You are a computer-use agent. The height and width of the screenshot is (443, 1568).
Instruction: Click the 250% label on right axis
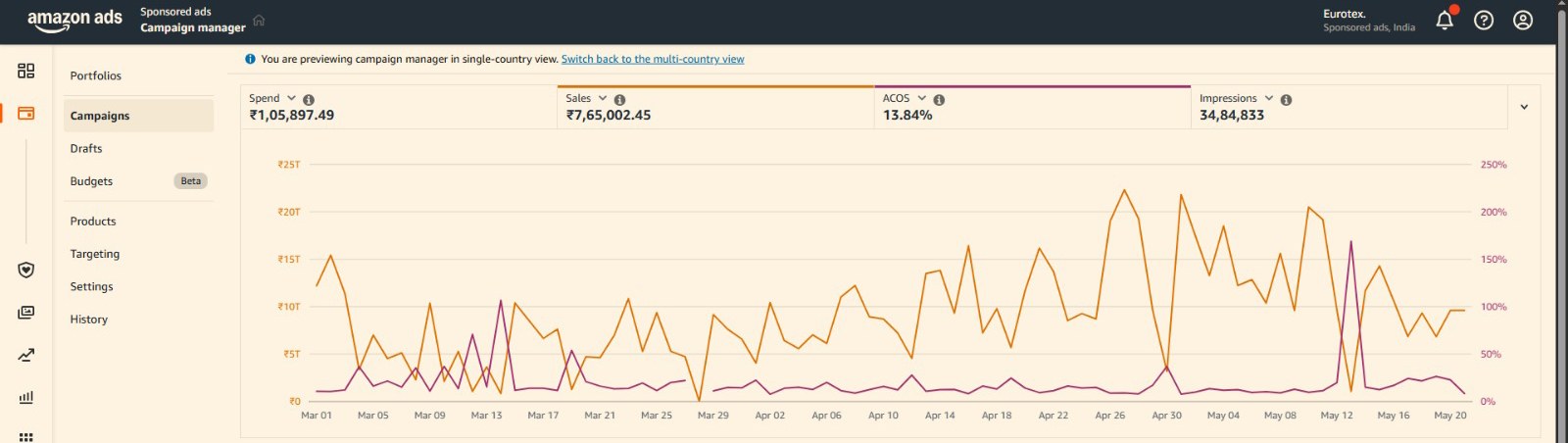coord(1494,165)
